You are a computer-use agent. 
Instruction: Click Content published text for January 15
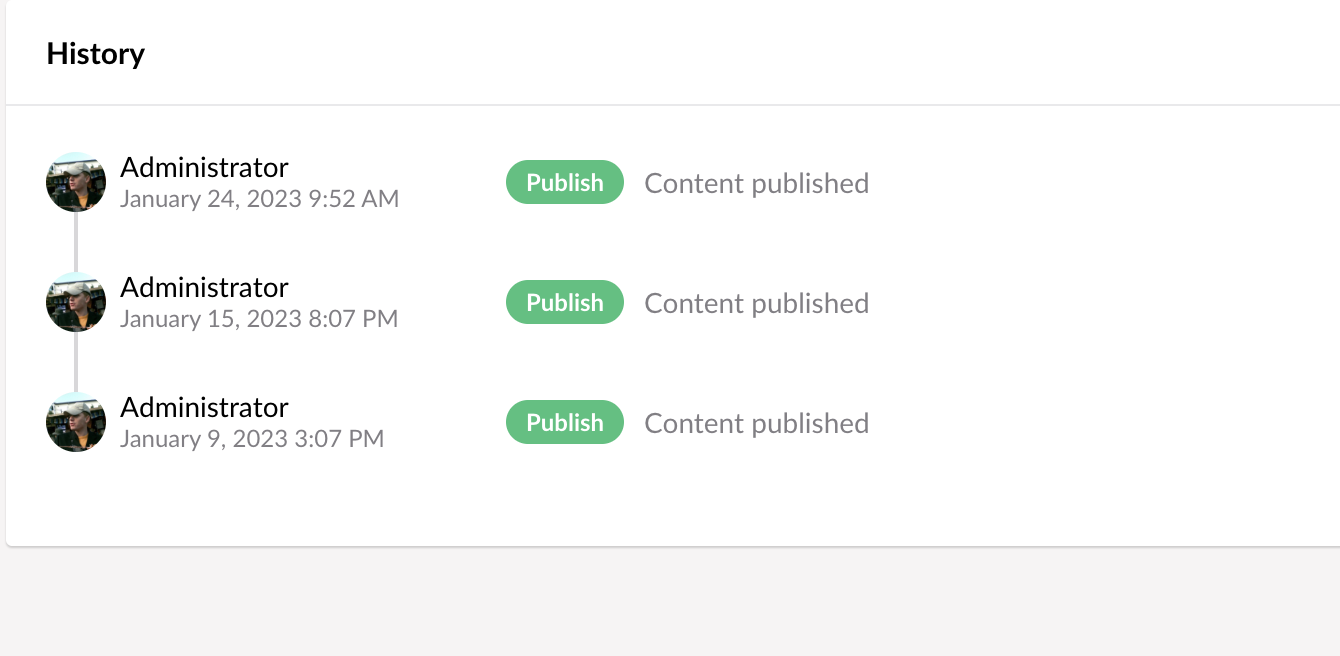[756, 303]
